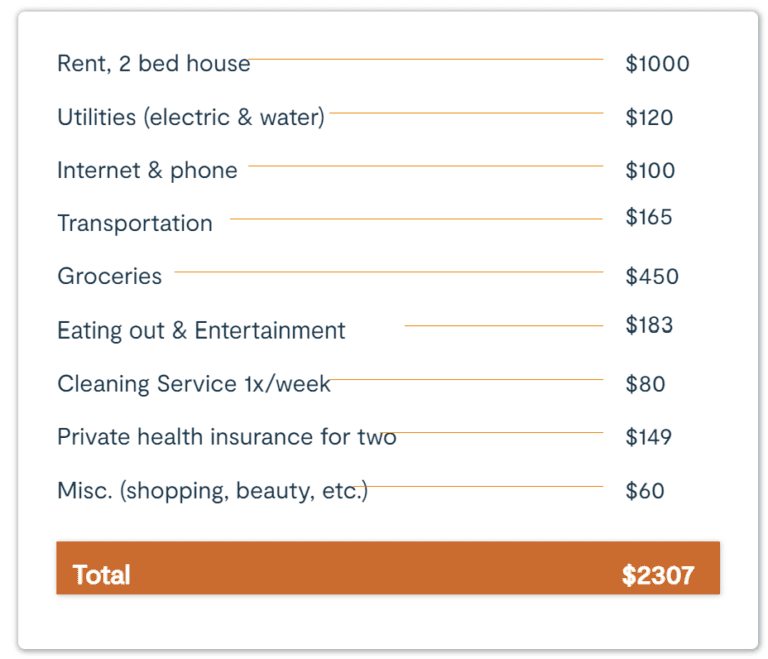Select the $149 insurance amount
768x659 pixels.
(x=648, y=437)
